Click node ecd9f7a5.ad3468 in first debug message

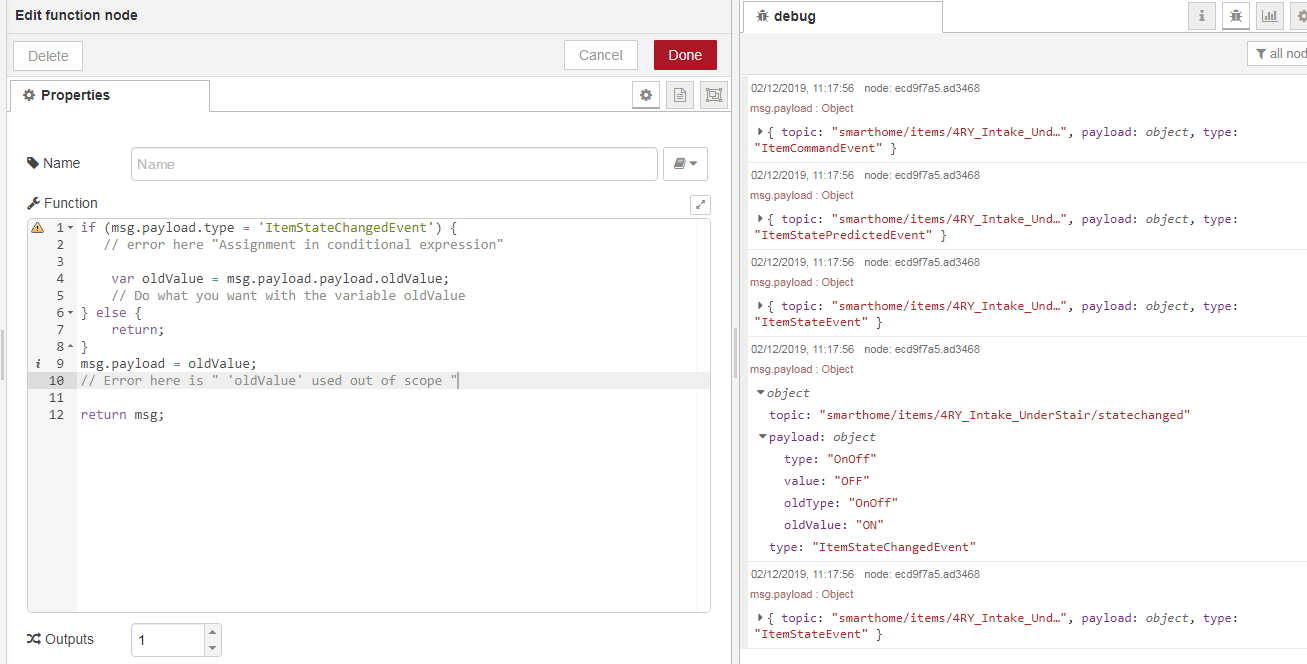point(922,88)
